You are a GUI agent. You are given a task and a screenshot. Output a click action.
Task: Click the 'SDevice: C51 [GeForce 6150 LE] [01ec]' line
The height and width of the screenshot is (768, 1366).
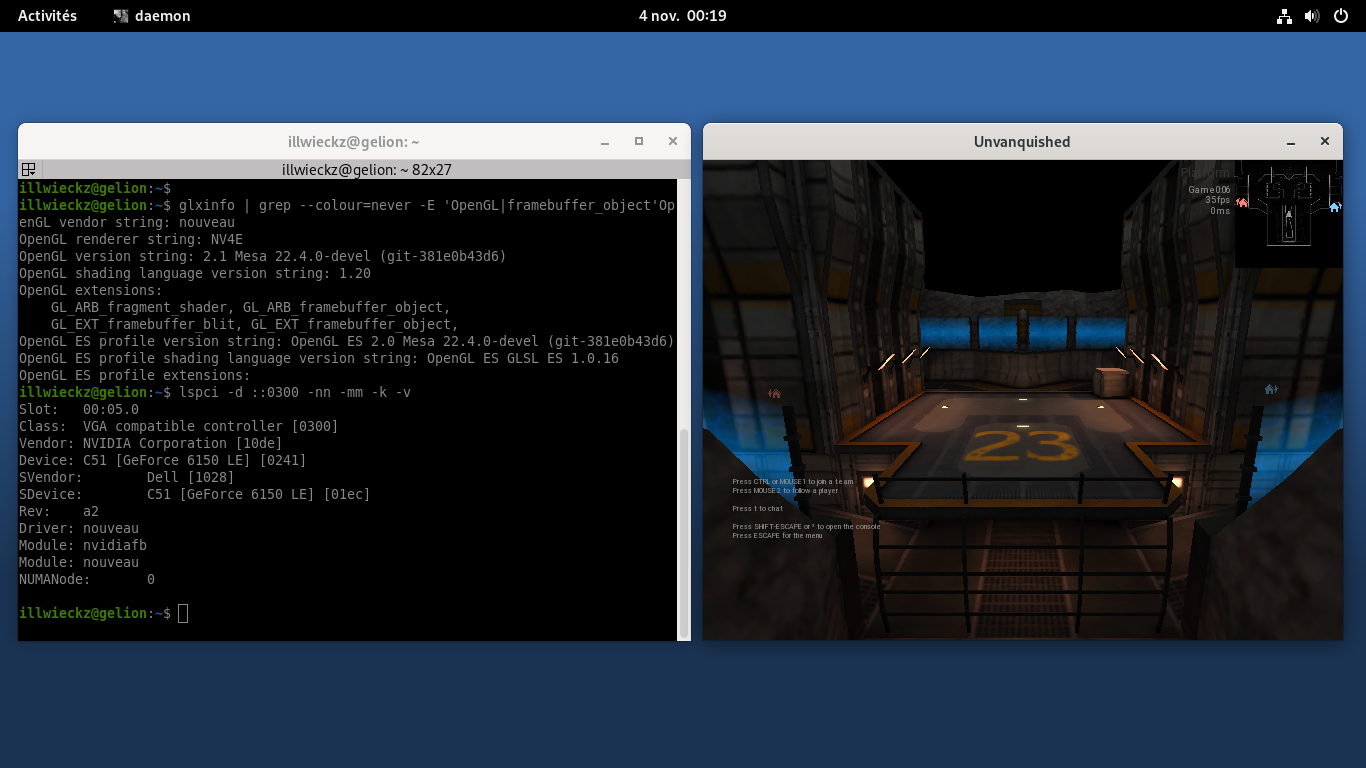pyautogui.click(x=195, y=494)
